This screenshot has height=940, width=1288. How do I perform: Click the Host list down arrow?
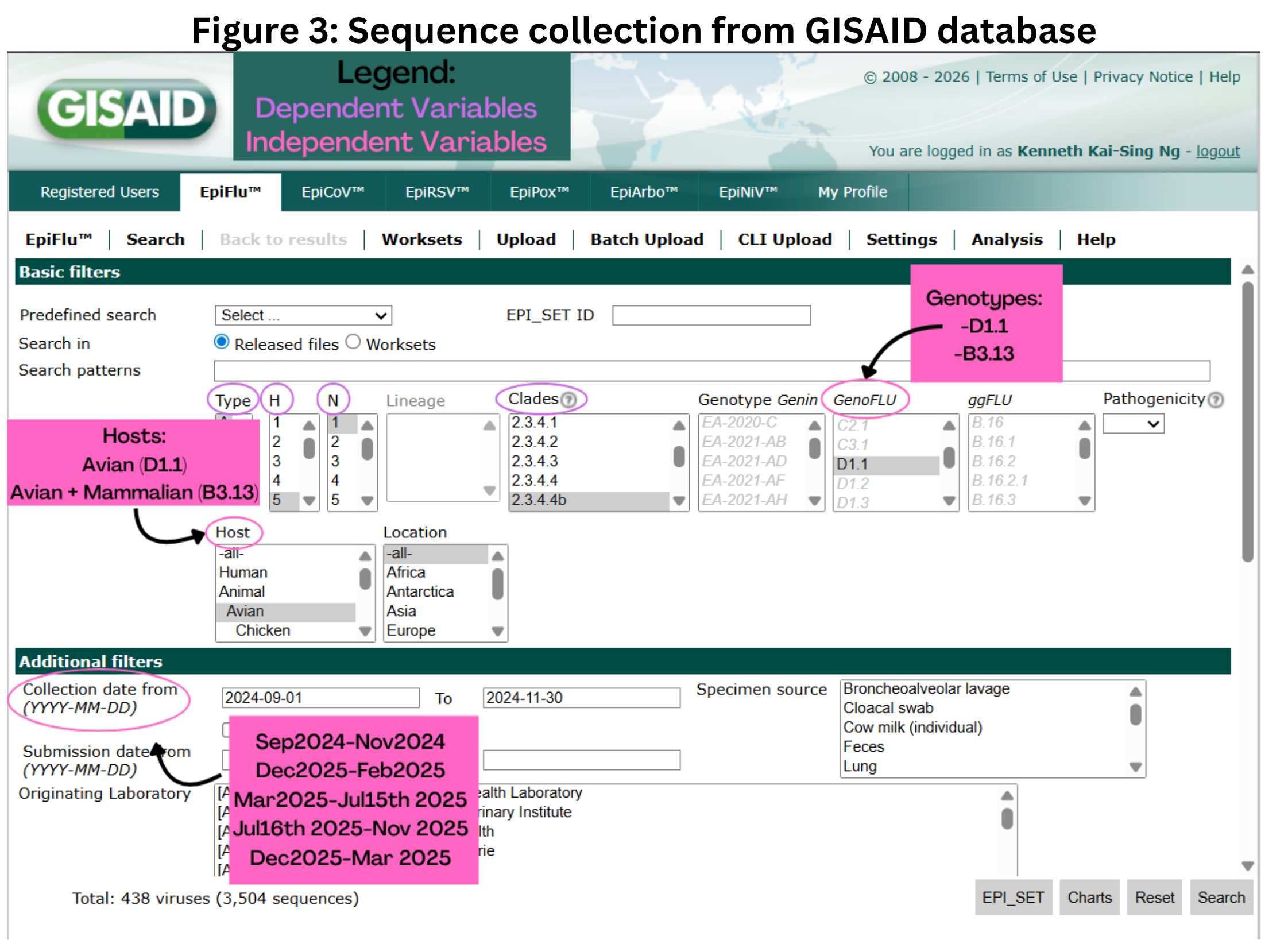click(x=365, y=631)
